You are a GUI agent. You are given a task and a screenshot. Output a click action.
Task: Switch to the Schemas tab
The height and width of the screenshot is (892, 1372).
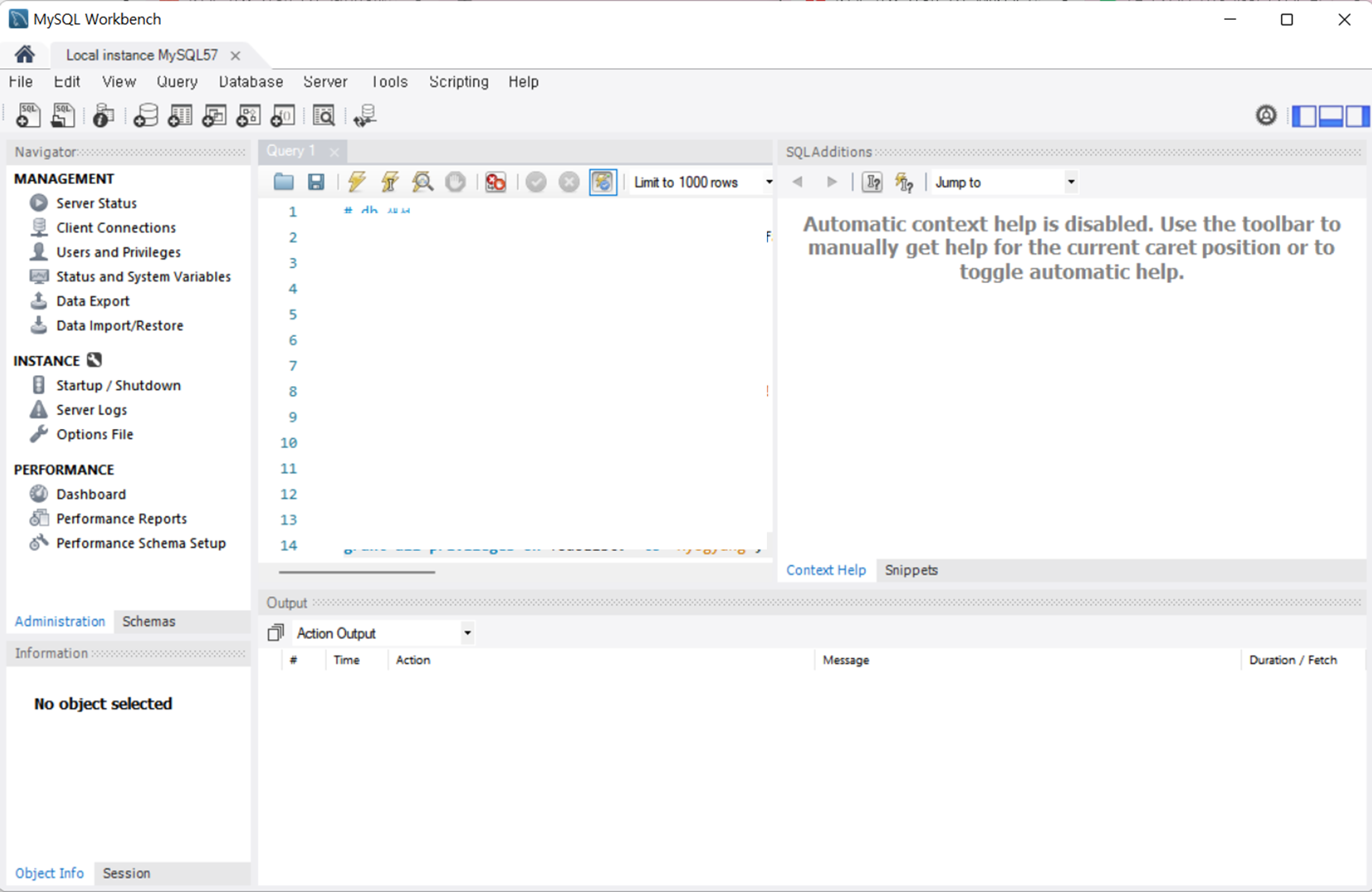[x=149, y=622]
